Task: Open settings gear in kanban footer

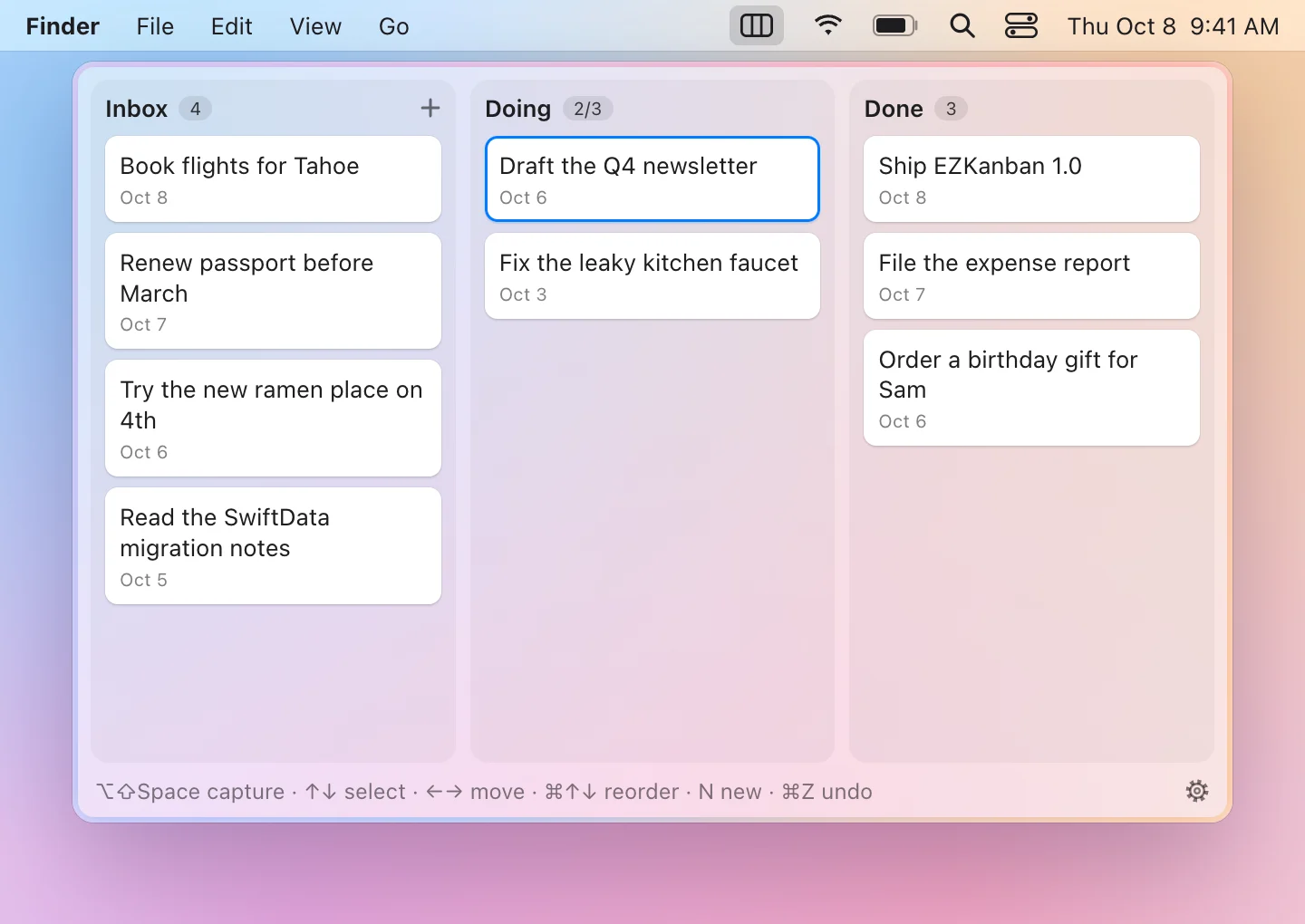Action: pyautogui.click(x=1197, y=791)
